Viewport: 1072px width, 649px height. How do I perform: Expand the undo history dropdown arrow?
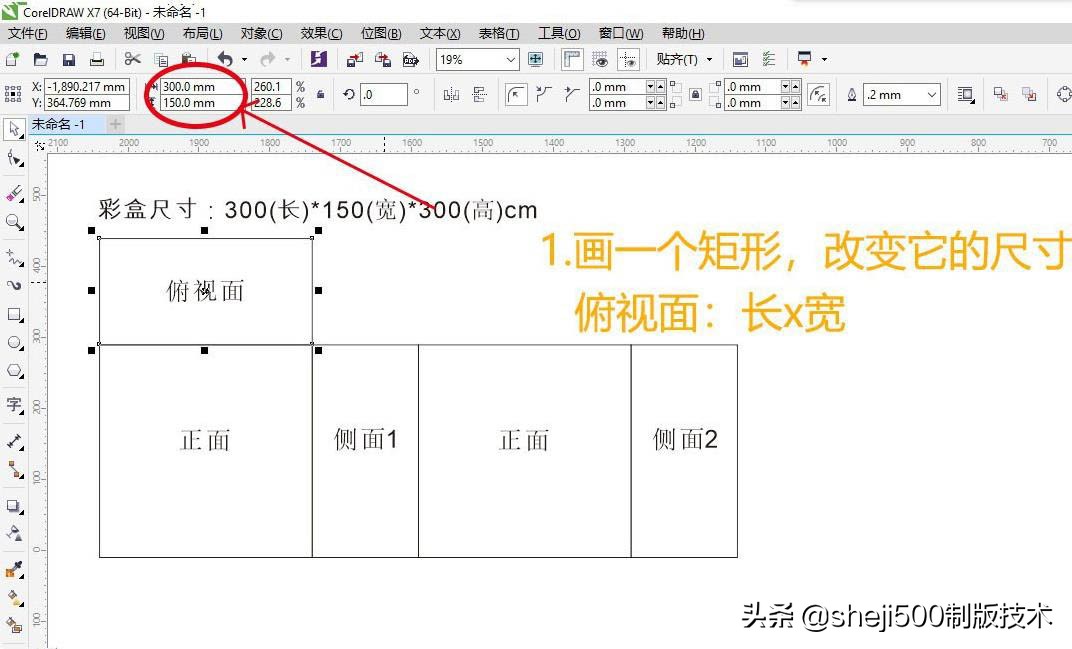[x=244, y=59]
